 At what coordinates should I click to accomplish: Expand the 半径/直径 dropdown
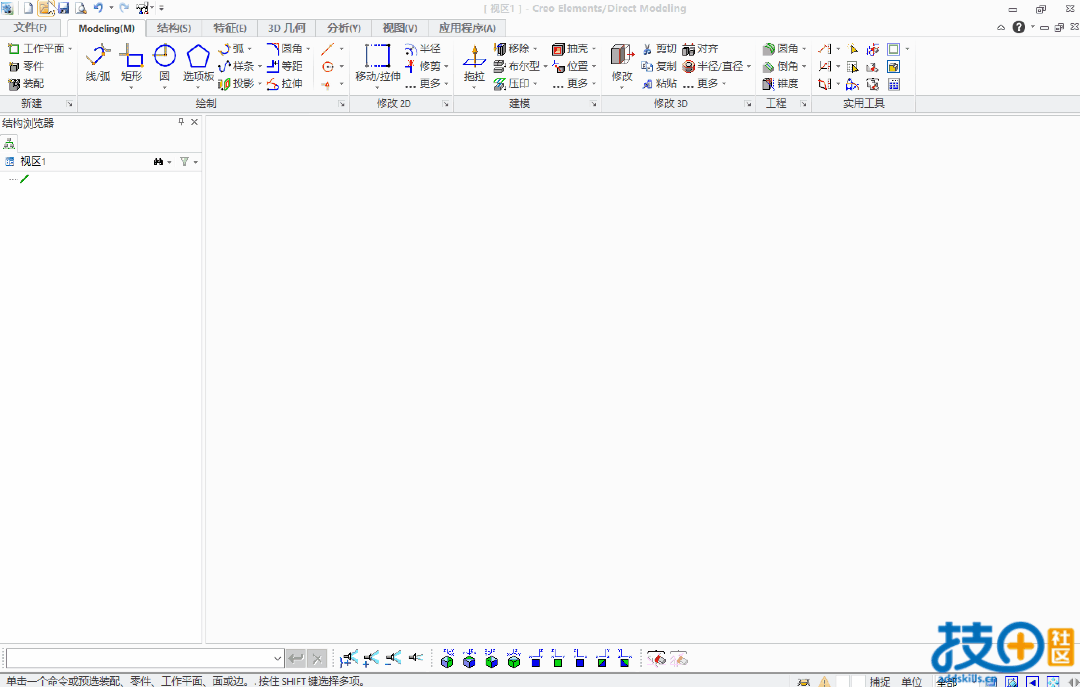tap(749, 66)
